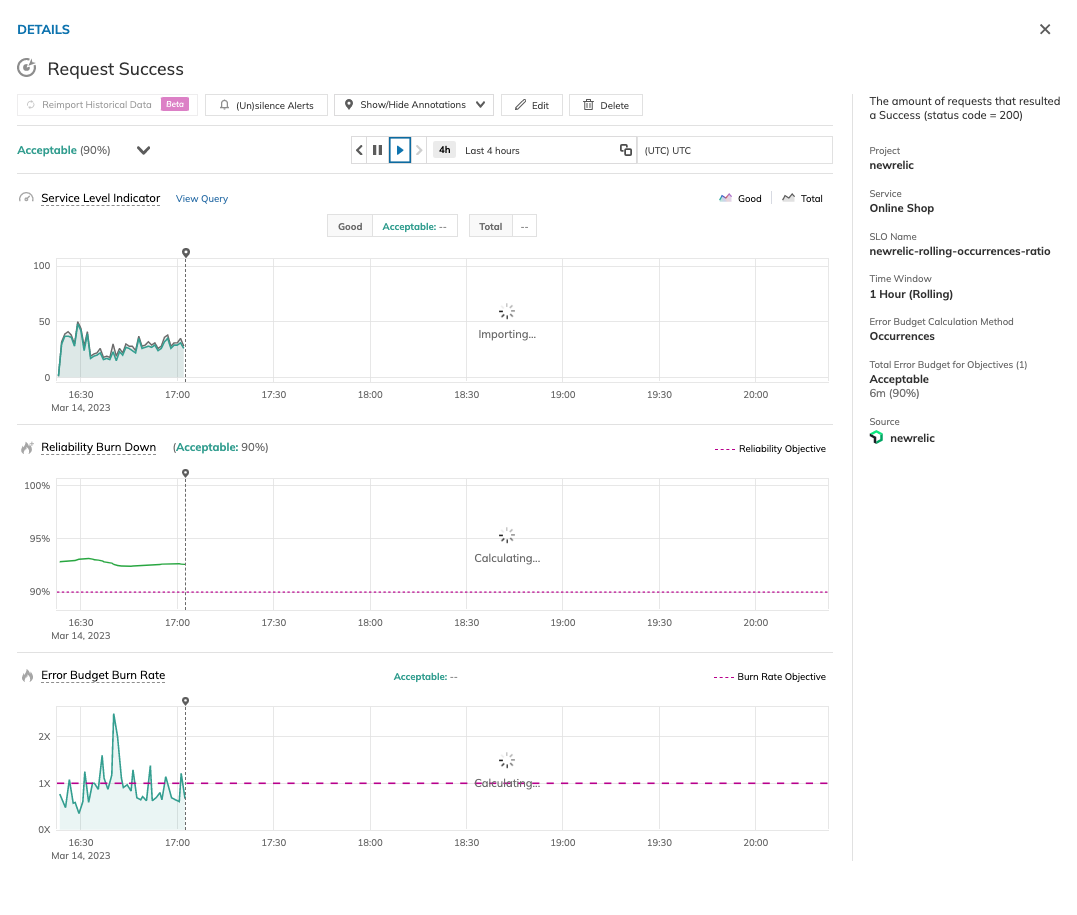Click the Service Level Indicator gauge icon
The width and height of the screenshot is (1077, 915).
27,198
